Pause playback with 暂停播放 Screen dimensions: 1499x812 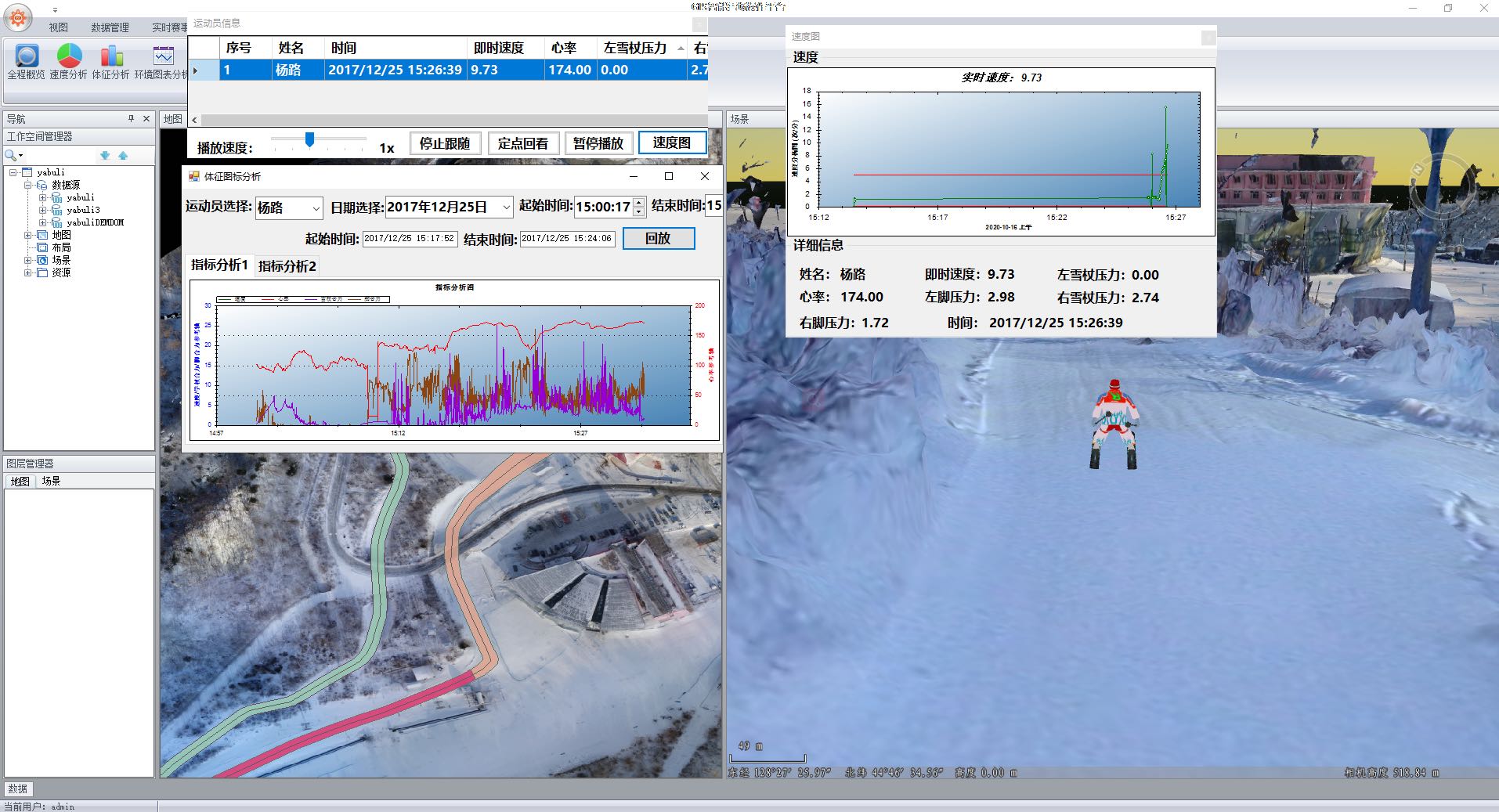[598, 143]
